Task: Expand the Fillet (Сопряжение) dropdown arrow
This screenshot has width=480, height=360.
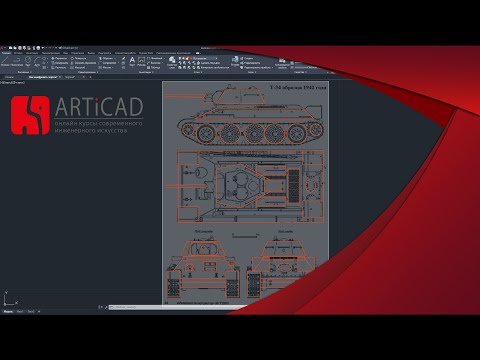Action: click(x=118, y=63)
